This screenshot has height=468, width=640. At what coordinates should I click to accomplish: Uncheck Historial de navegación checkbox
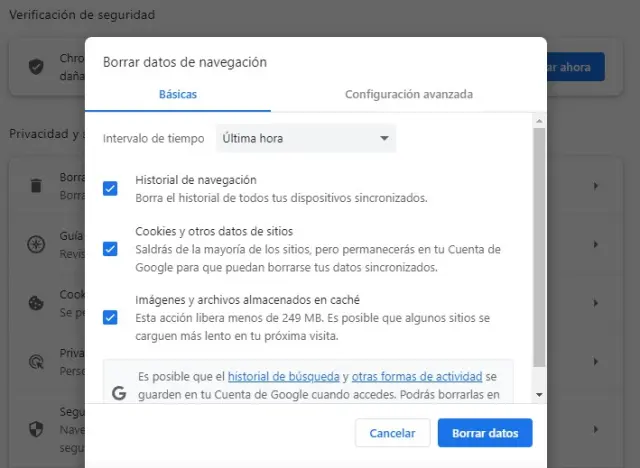(x=111, y=188)
